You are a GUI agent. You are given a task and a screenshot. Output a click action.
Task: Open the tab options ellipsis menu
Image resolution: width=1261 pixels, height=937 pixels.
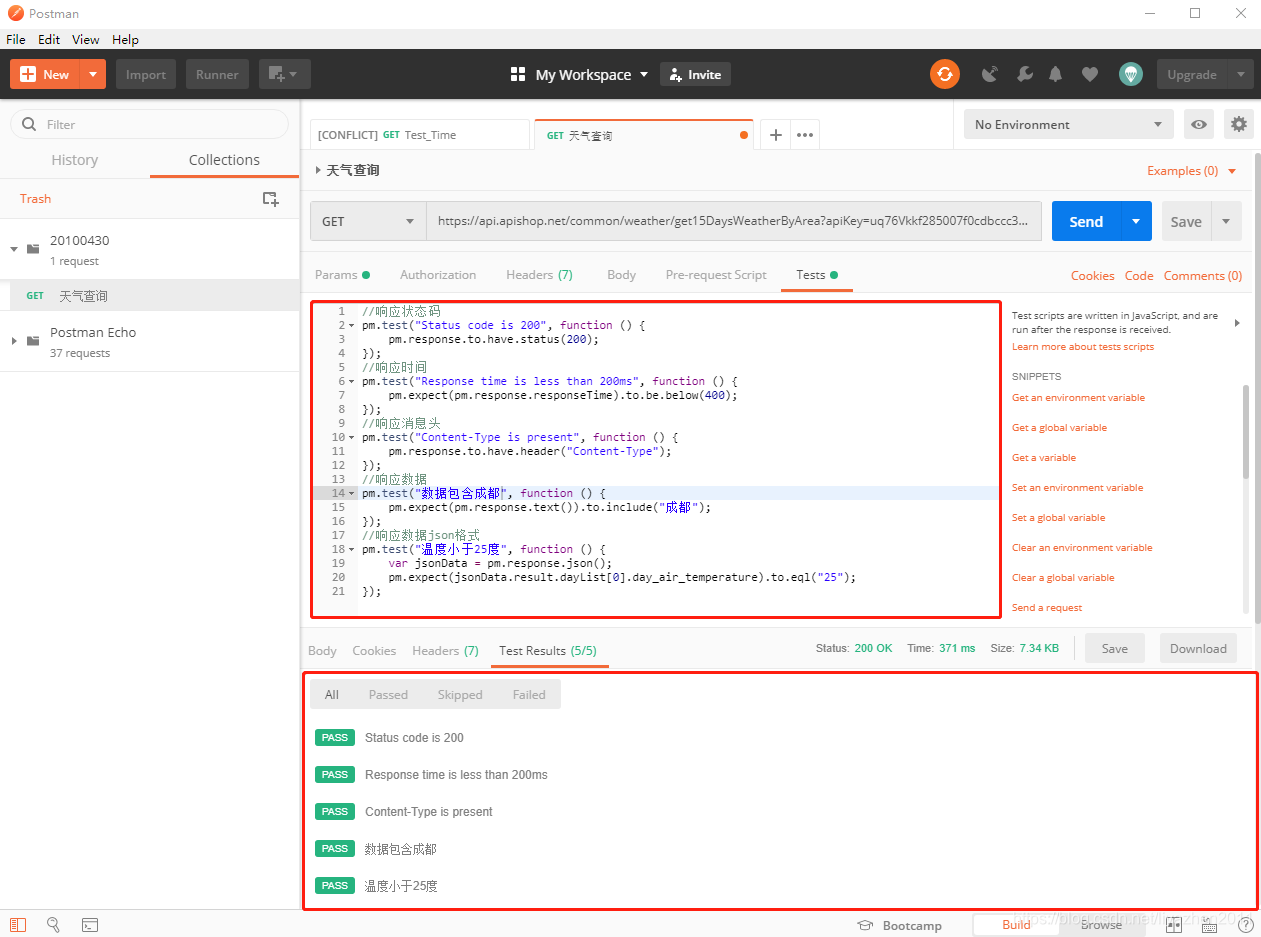coord(805,135)
